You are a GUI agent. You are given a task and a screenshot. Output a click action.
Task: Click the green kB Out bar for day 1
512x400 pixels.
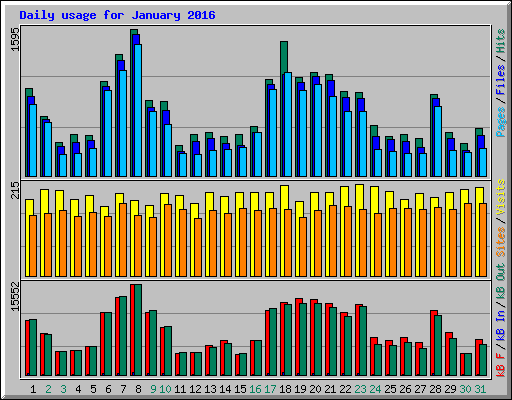pyautogui.click(x=33, y=347)
